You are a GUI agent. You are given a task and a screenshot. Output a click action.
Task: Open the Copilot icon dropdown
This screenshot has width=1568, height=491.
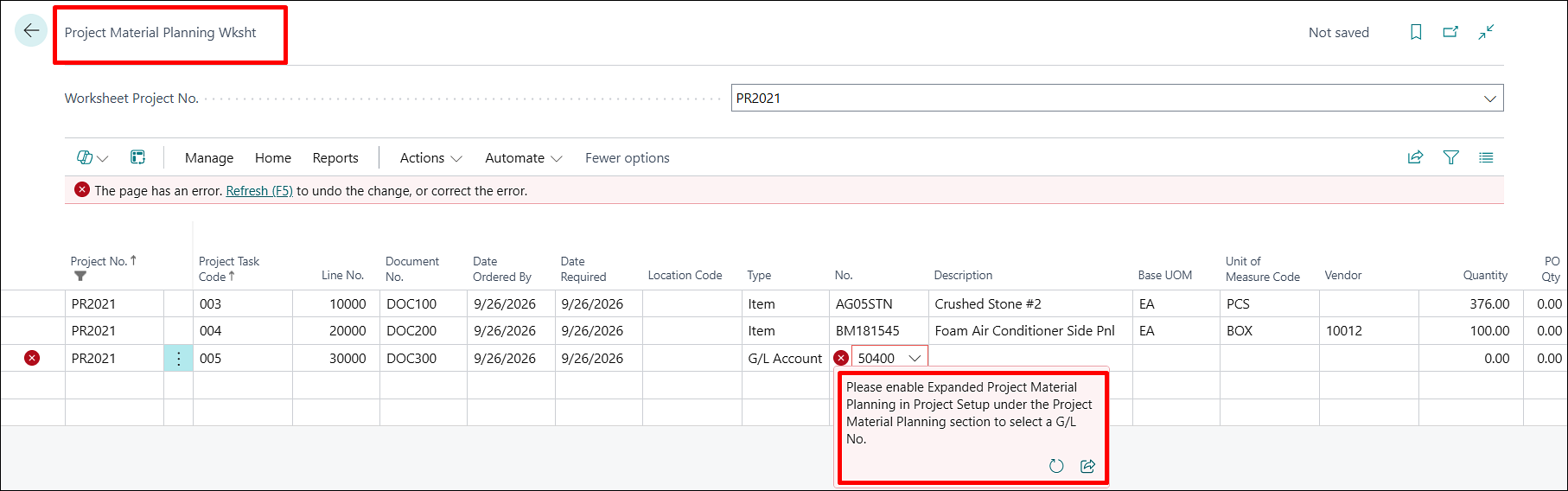pos(92,157)
